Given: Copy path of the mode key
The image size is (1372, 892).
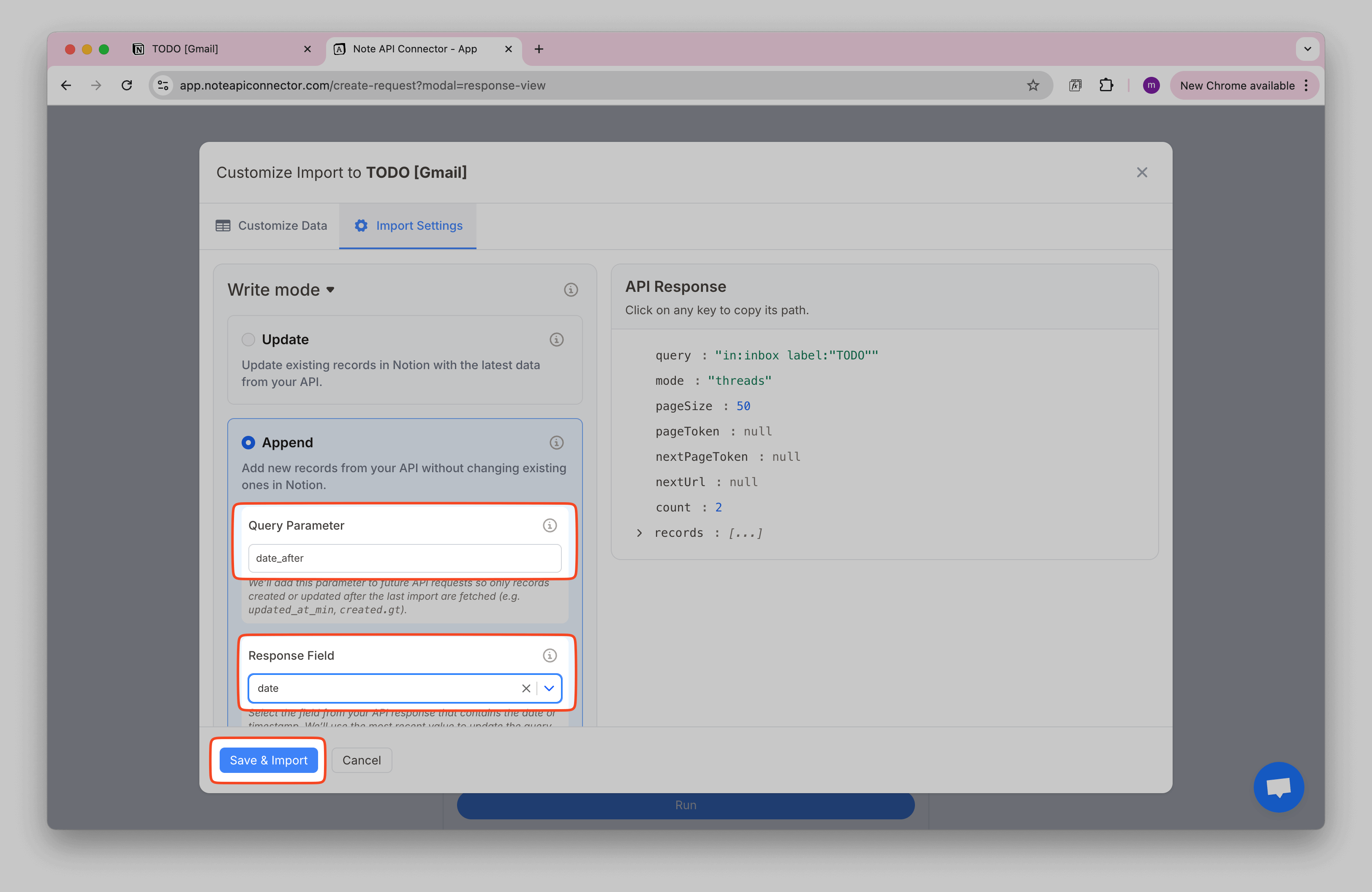Looking at the screenshot, I should [x=669, y=381].
